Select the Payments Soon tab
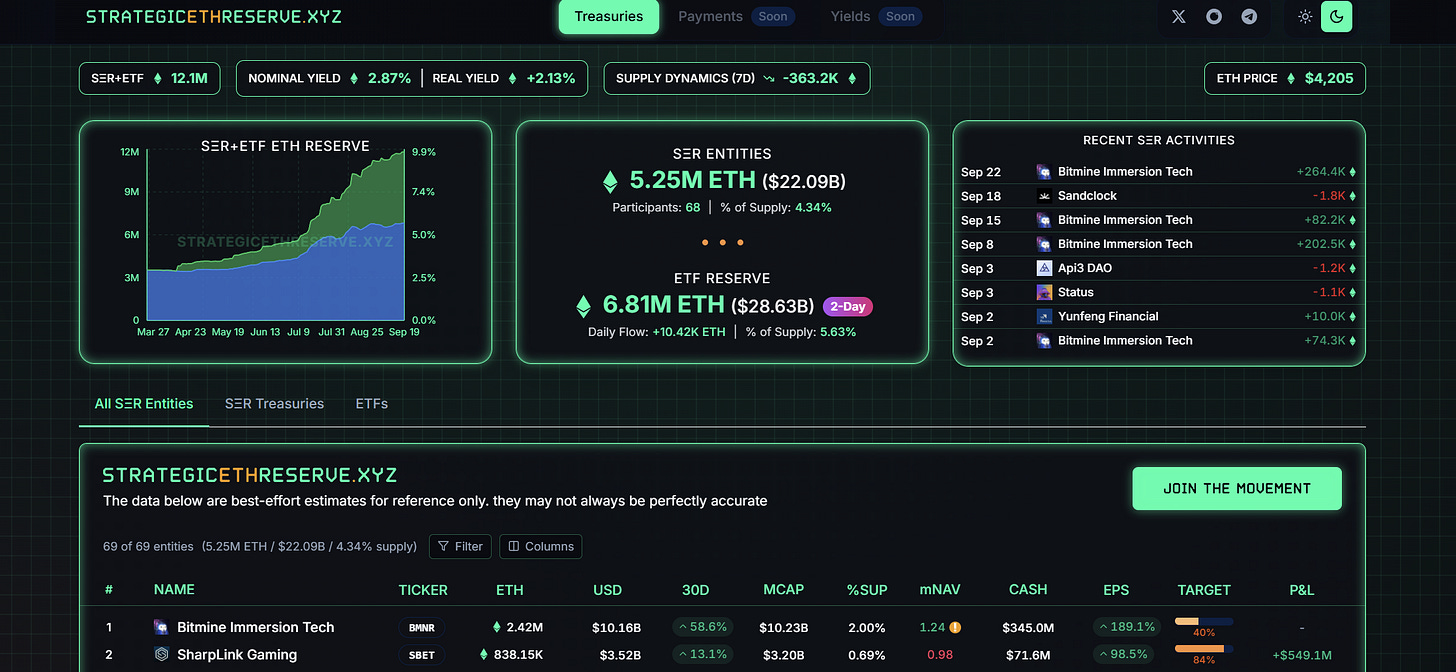This screenshot has width=1456, height=672. pyautogui.click(x=737, y=16)
